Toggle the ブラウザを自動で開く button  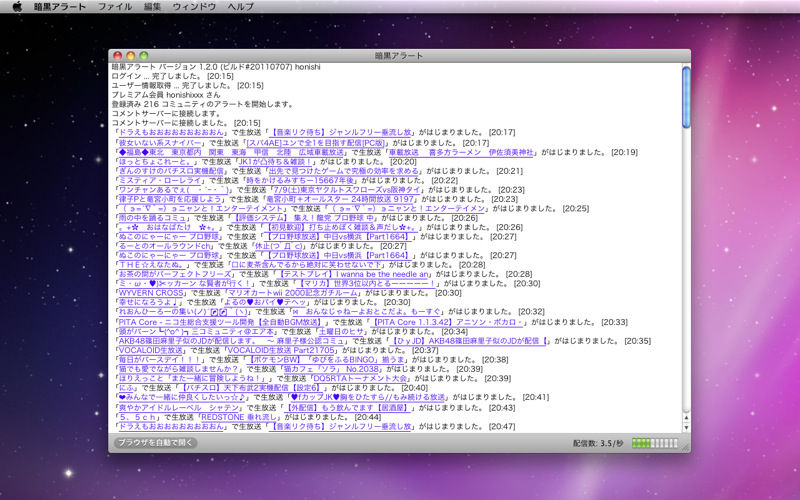point(155,443)
